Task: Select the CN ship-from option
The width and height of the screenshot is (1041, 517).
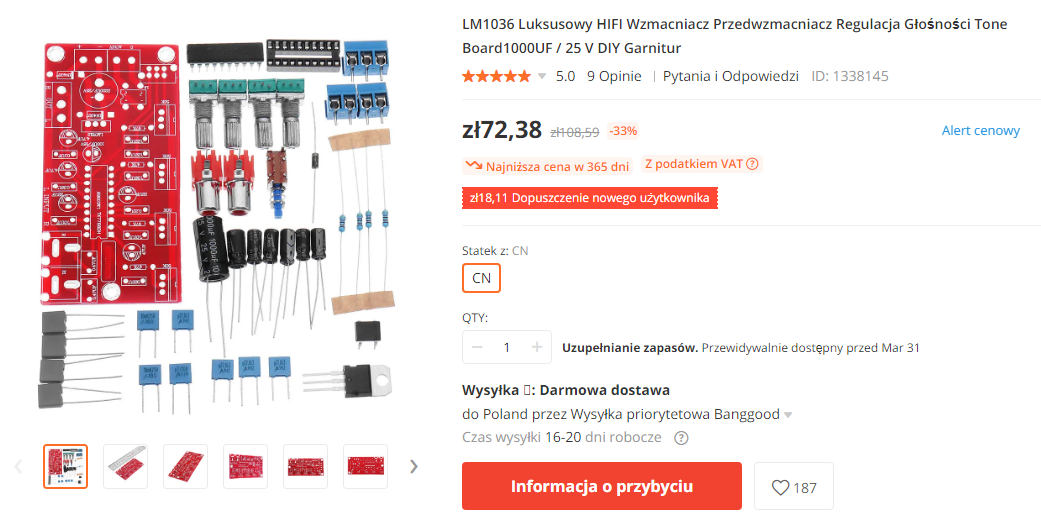Action: 481,278
